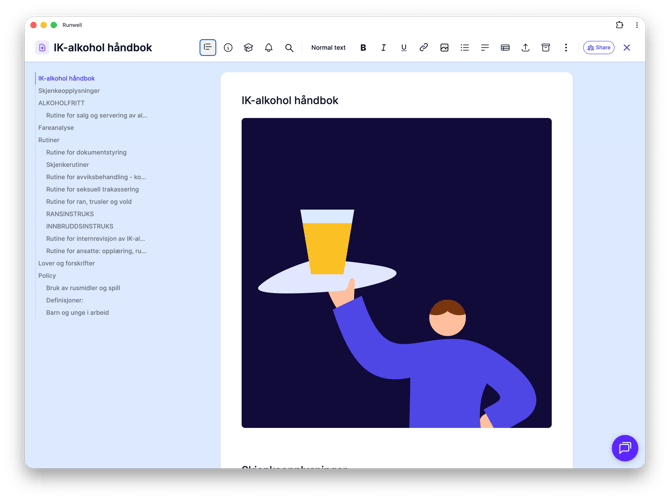Viewport: 670px width, 501px height.
Task: Jump to RANSINSTRUKS
Action: click(x=70, y=214)
